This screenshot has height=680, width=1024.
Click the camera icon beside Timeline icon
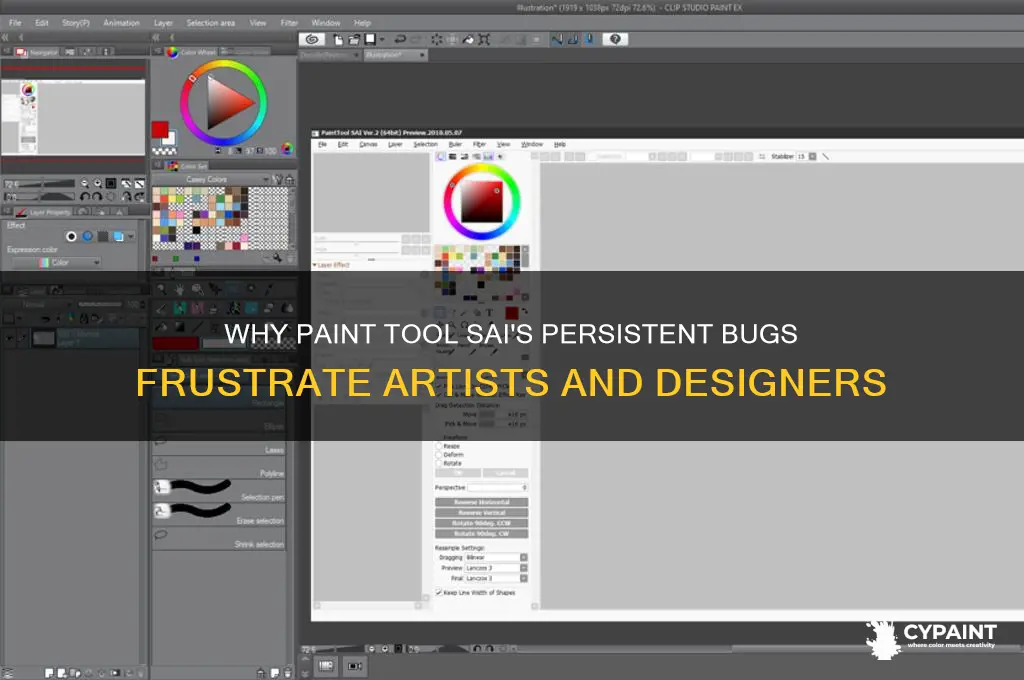coord(355,666)
